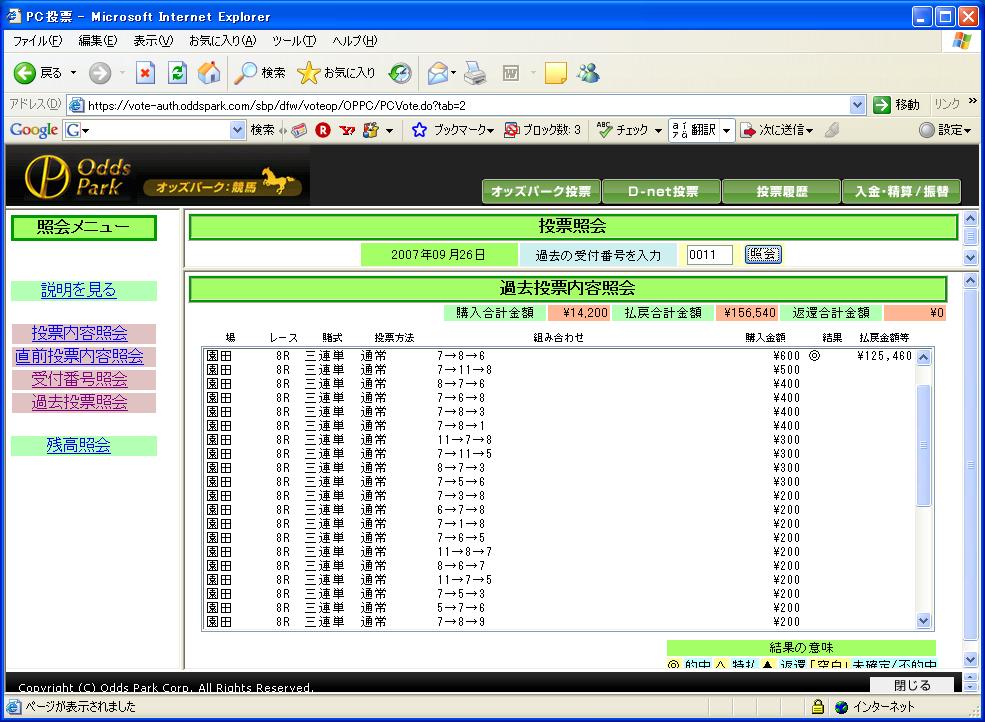
Task: Open the 表示(V) menu
Action: 153,41
